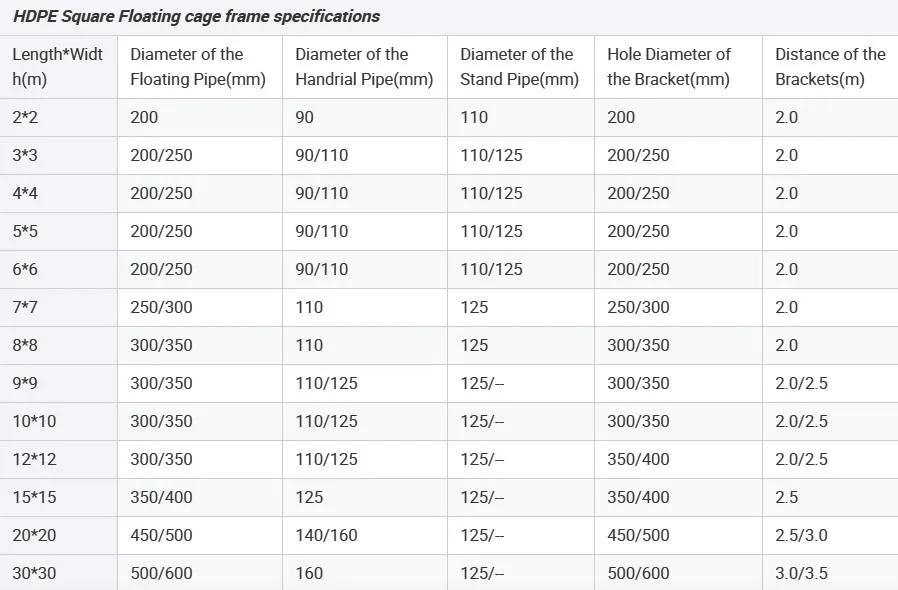Select the 500/600 bracket hole diameter cell
The height and width of the screenshot is (590, 898).
tap(638, 574)
